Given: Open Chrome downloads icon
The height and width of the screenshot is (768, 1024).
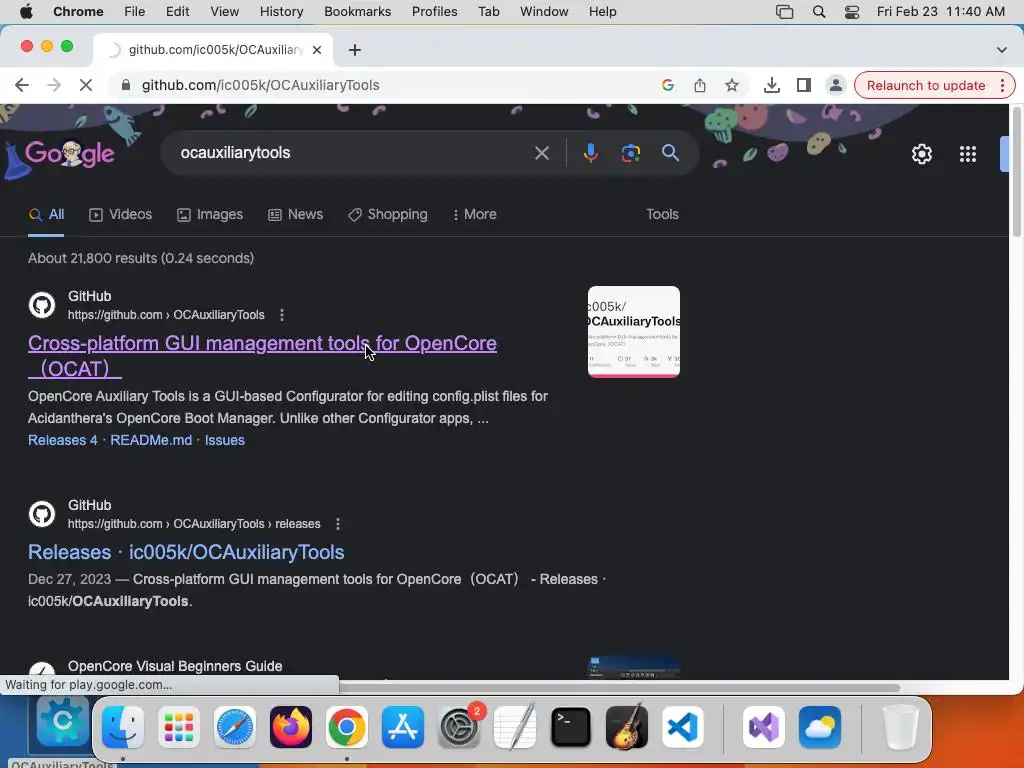Looking at the screenshot, I should [x=772, y=85].
